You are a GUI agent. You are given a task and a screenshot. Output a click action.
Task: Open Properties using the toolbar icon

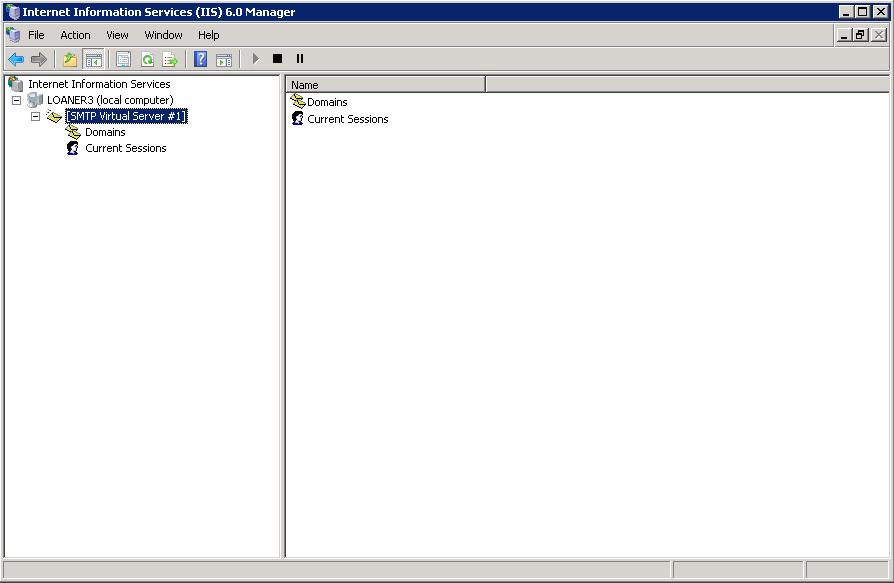coord(122,59)
